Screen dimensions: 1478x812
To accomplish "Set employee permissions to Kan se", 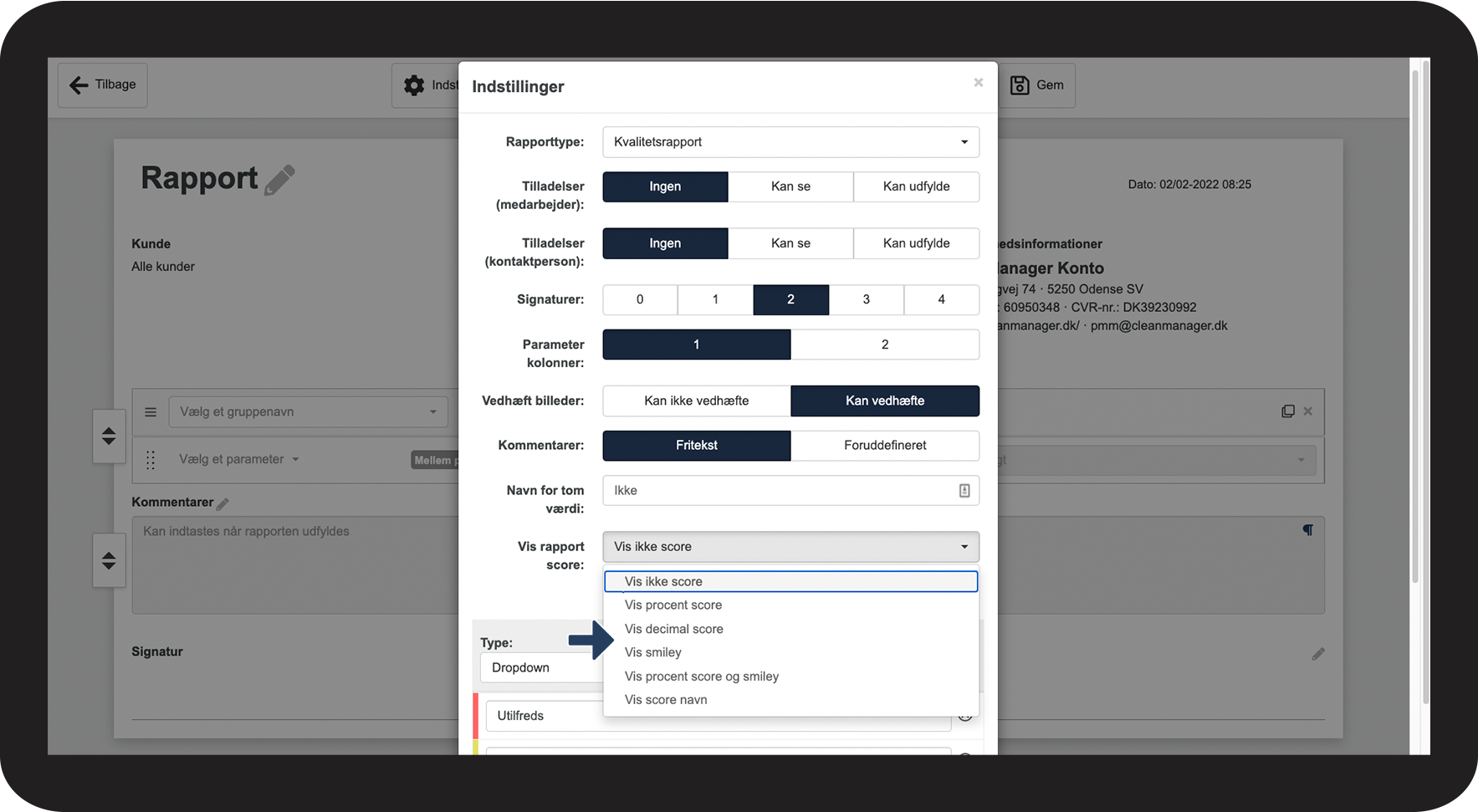I will coord(790,186).
